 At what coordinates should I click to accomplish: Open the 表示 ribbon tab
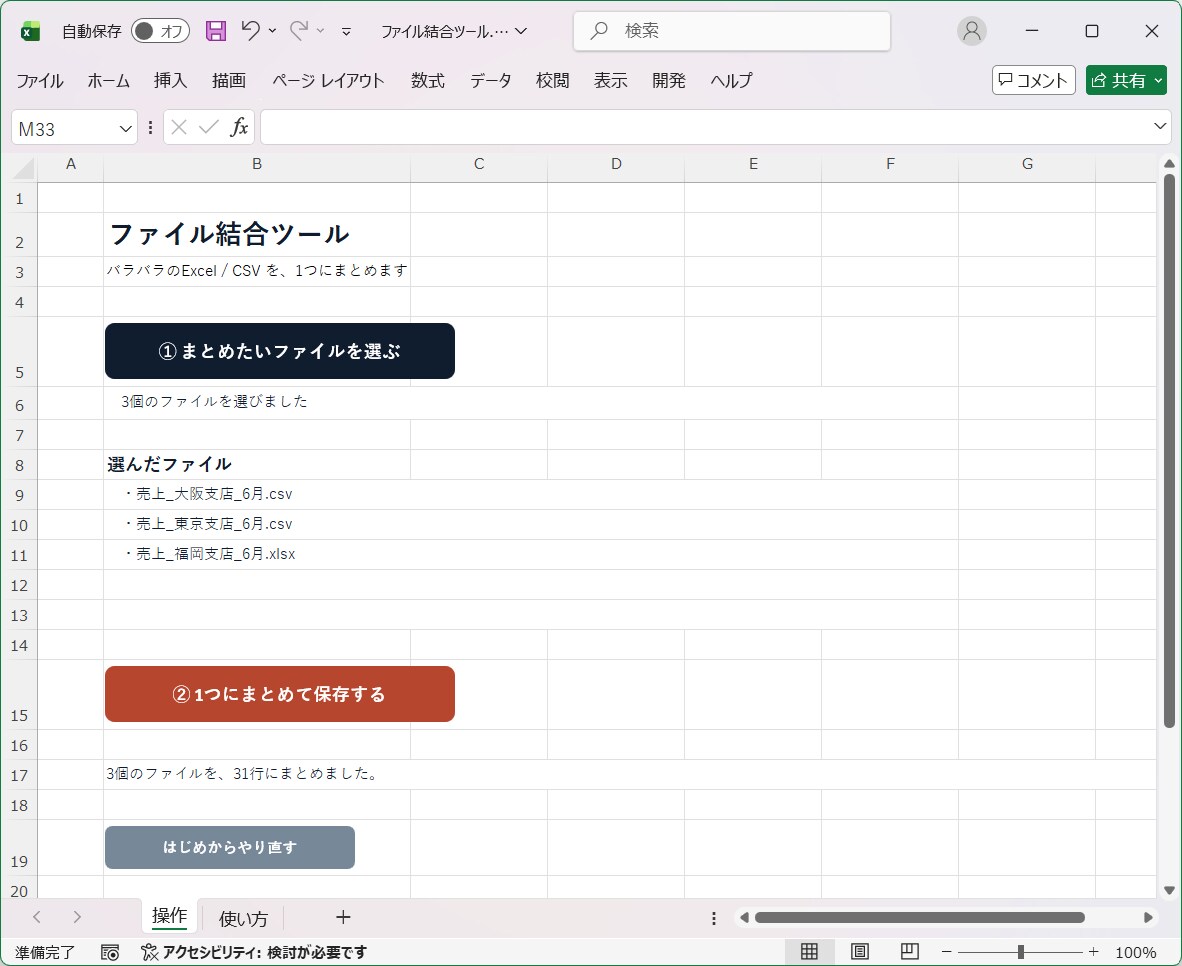click(611, 81)
